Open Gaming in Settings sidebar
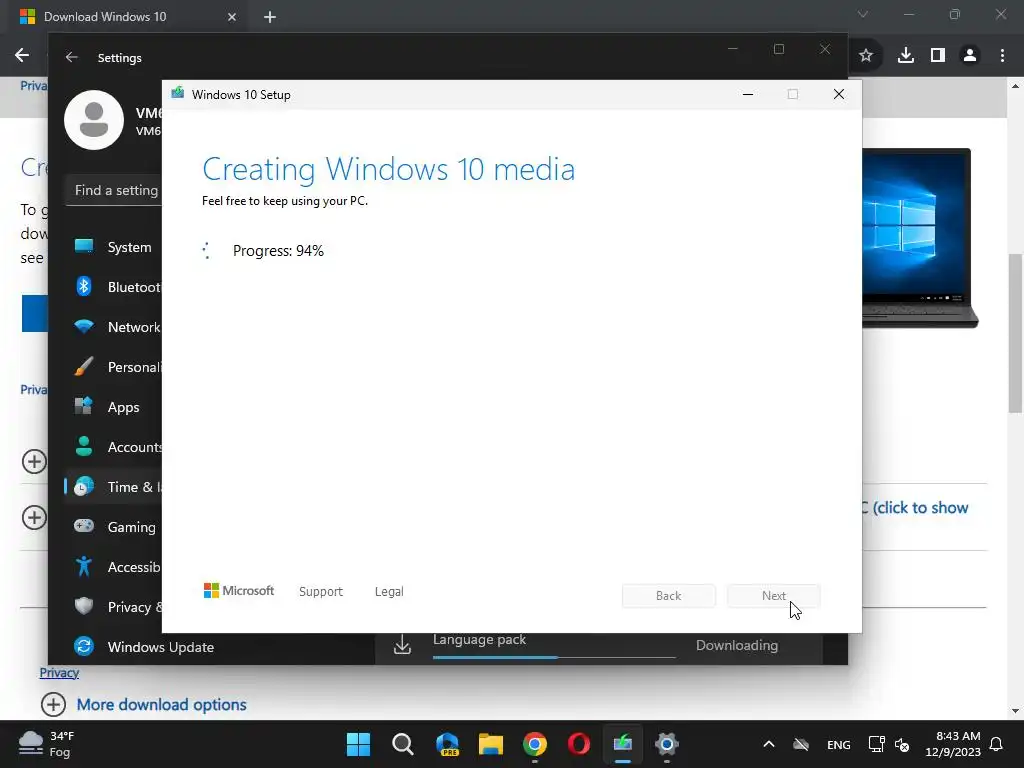Viewport: 1024px width, 768px height. 114,526
